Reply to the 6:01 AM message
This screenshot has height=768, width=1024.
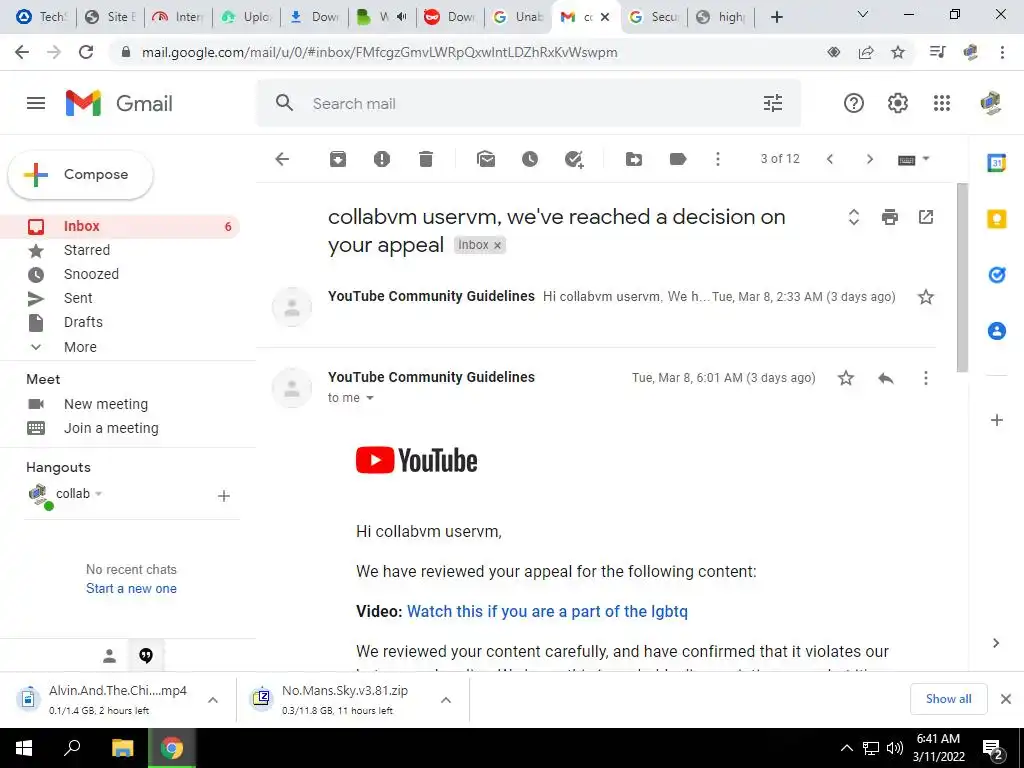886,378
